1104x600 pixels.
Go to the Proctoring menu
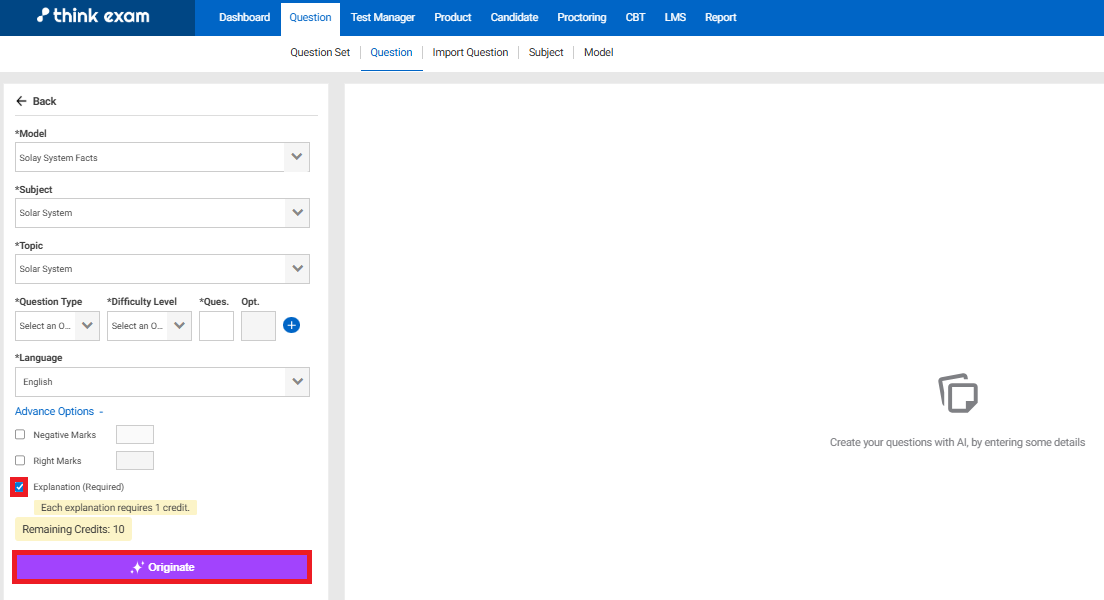click(x=581, y=17)
